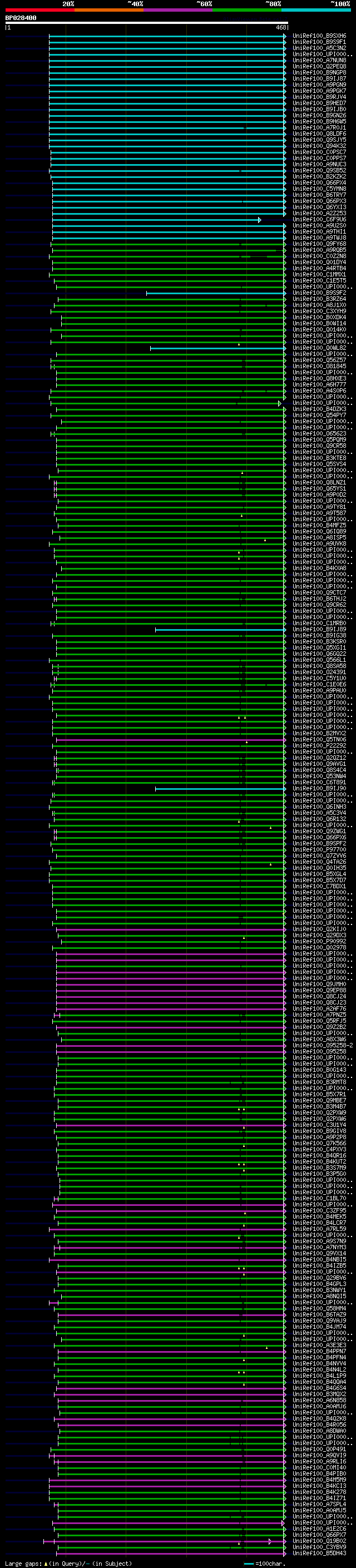Open hit UniRef100_A9NUC3
This screenshot has width=356, height=1568.
point(319,164)
